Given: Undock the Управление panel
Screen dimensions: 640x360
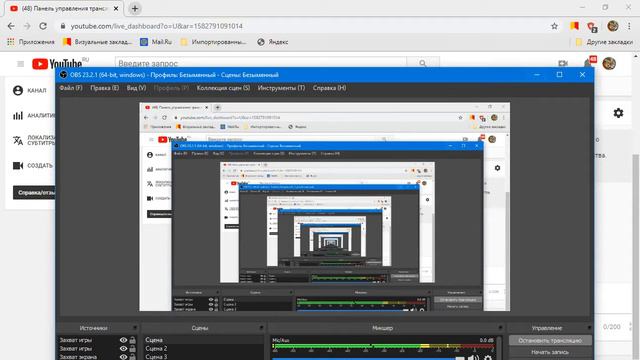Looking at the screenshot, I should click(x=589, y=328).
